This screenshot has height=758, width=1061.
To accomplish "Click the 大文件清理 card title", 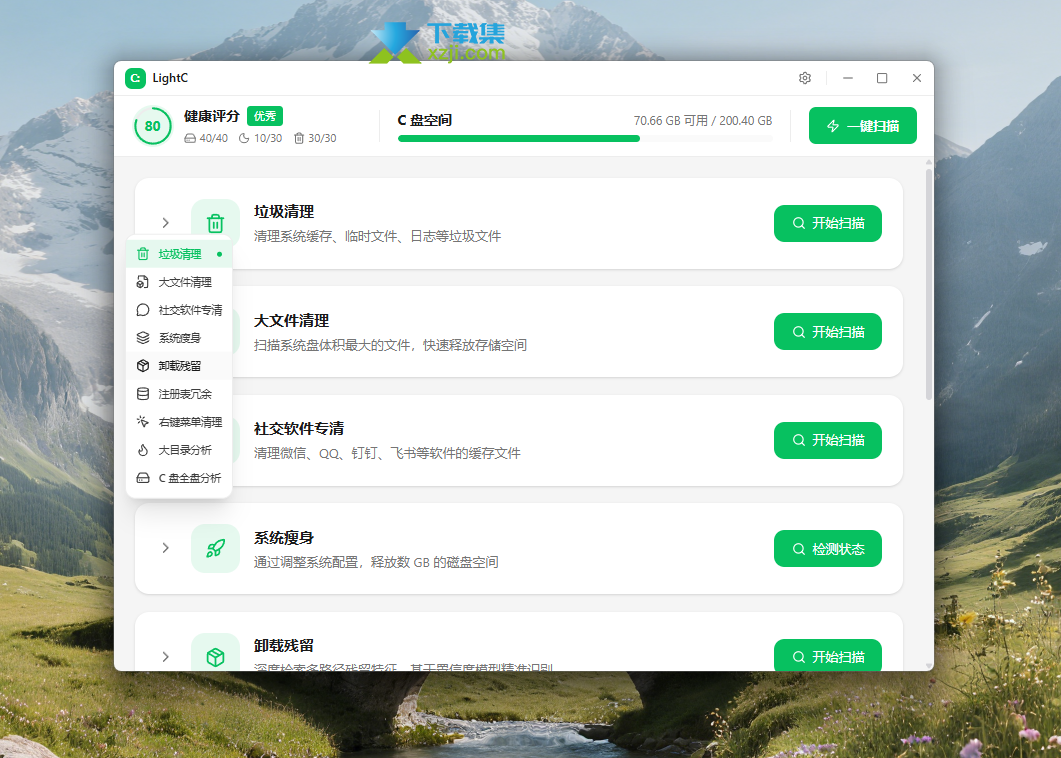I will pos(292,321).
